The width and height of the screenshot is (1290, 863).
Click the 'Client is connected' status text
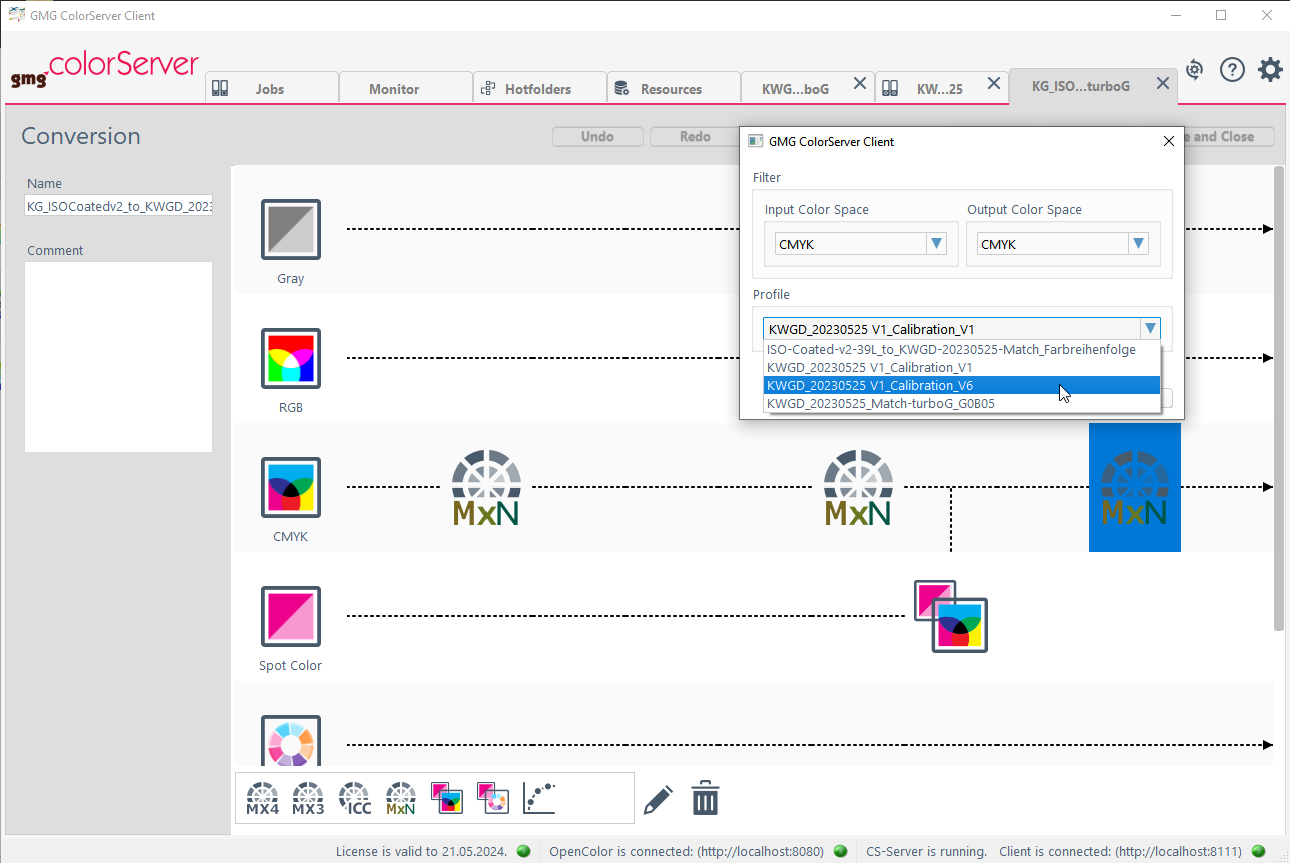[x=1120, y=852]
